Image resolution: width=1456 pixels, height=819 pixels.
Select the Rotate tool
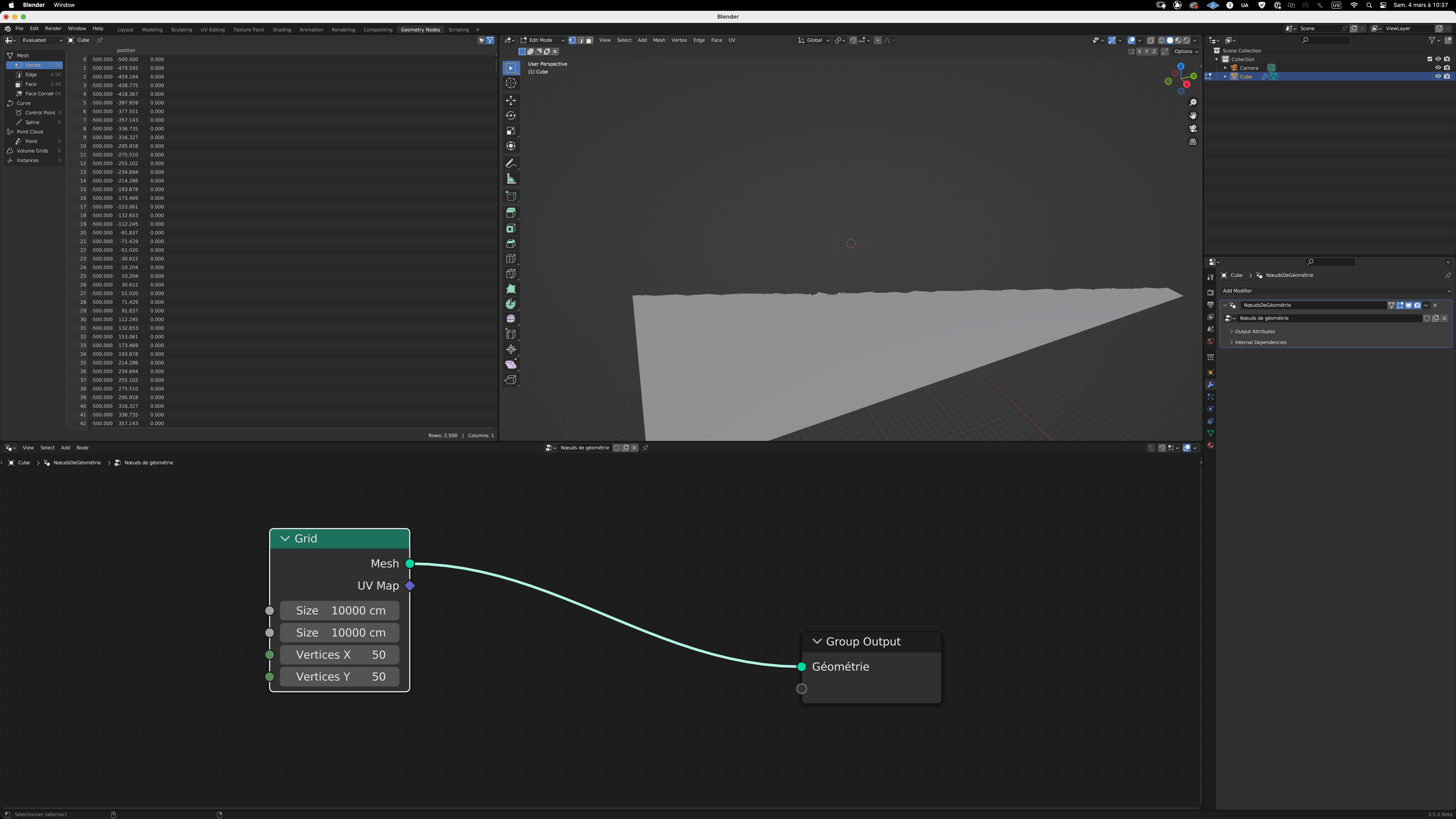tap(511, 116)
